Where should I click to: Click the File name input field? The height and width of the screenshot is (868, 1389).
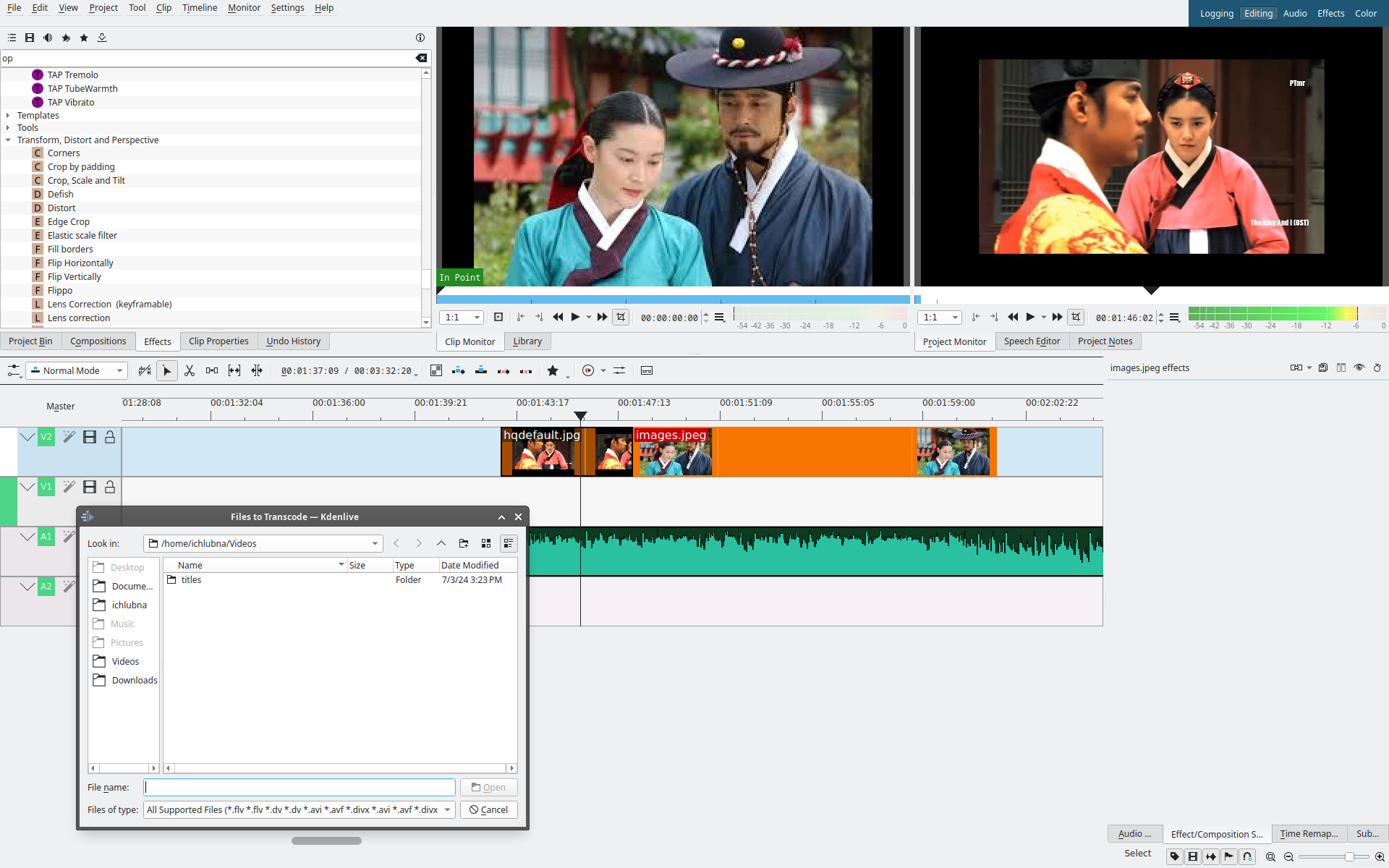299,787
